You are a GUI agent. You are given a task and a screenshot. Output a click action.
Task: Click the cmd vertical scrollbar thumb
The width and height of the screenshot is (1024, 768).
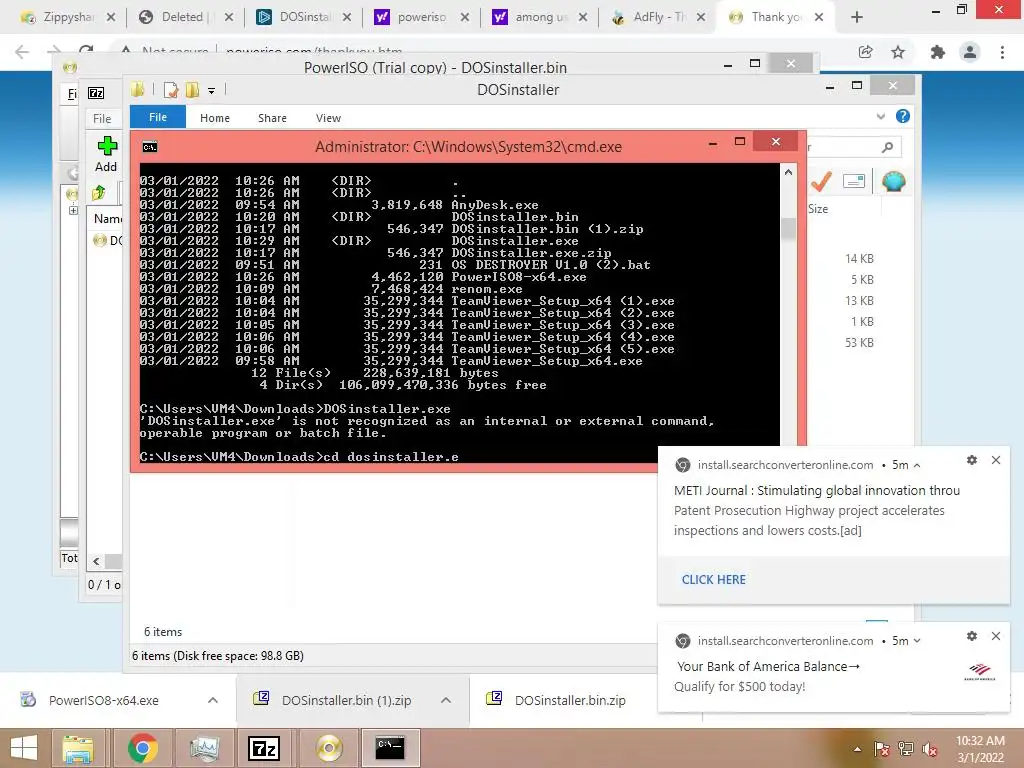788,228
